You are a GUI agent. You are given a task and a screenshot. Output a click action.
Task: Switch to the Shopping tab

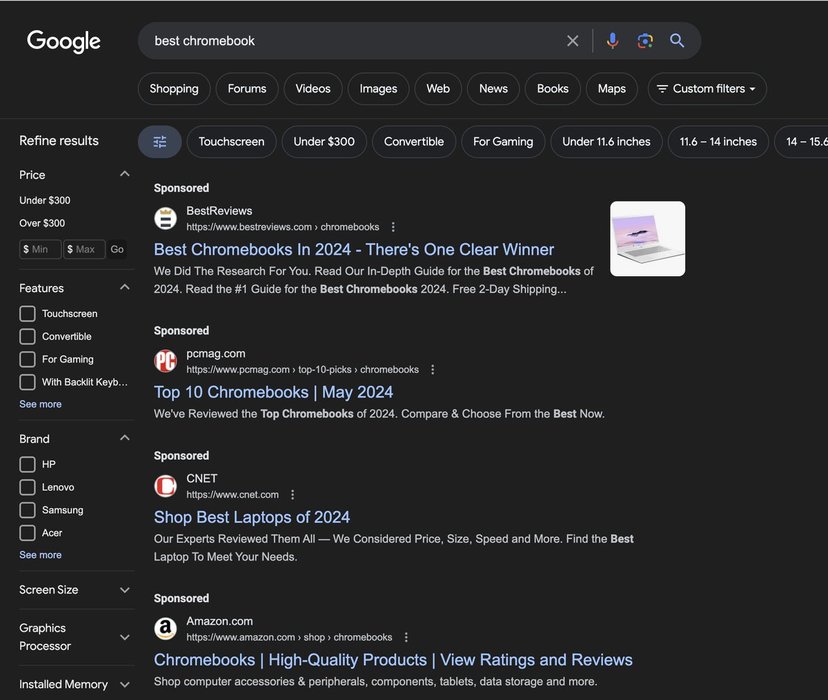click(x=174, y=89)
